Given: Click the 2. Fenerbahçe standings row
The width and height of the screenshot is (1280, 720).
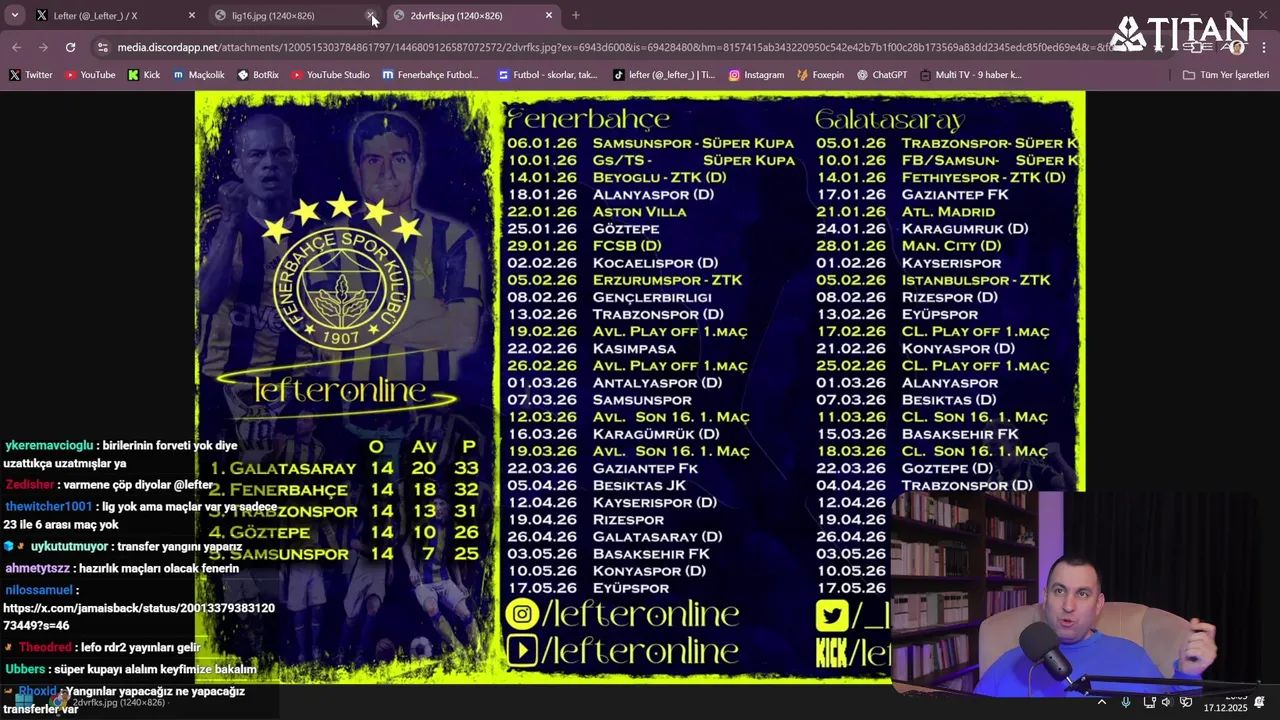Looking at the screenshot, I should coord(344,490).
